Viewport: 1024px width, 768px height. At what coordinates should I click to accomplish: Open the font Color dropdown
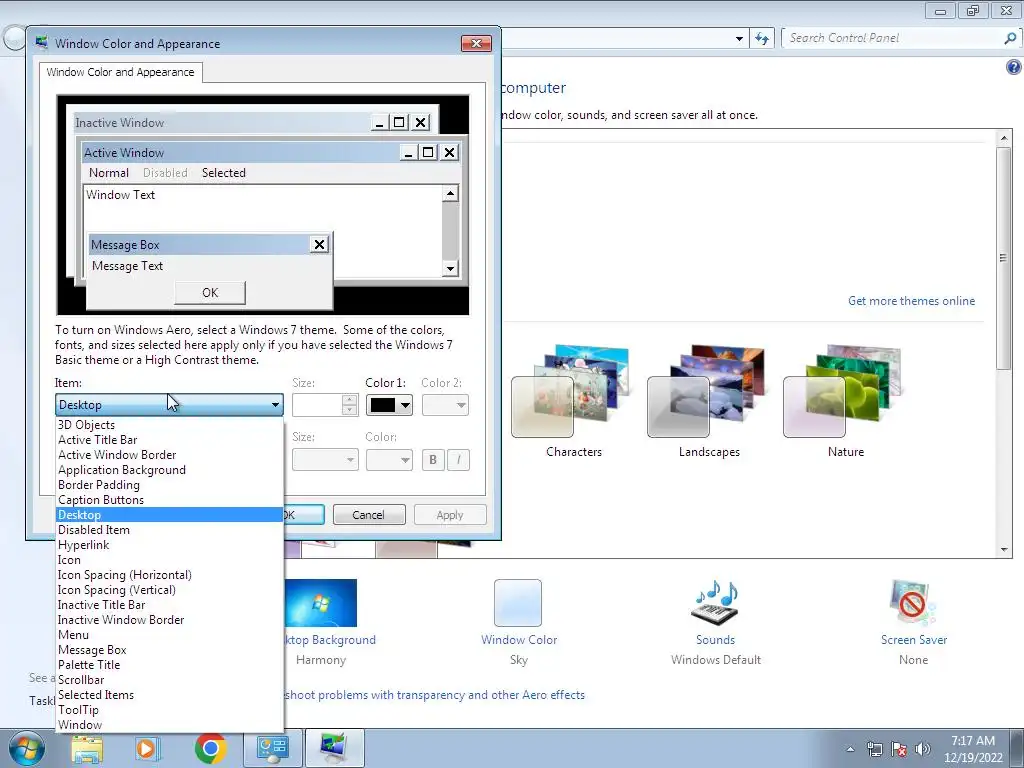(x=389, y=460)
